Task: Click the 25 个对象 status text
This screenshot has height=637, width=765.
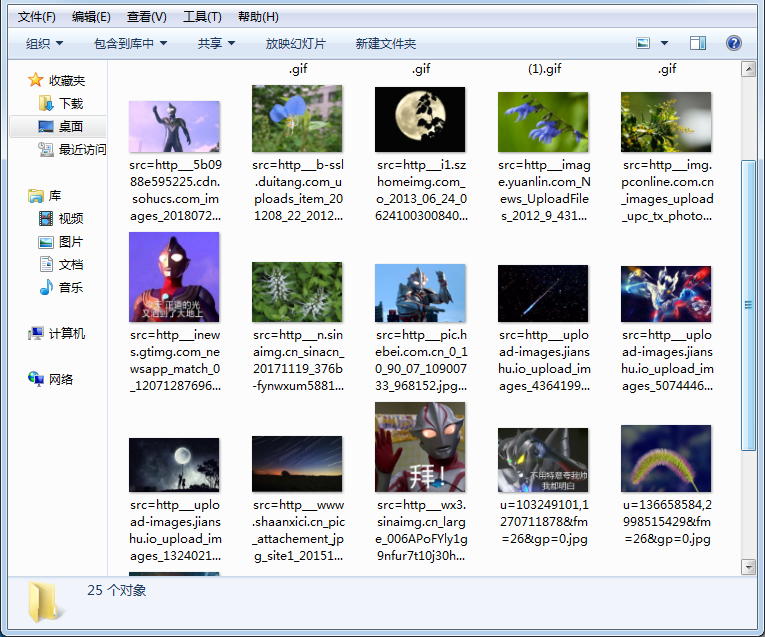Action: coord(117,590)
